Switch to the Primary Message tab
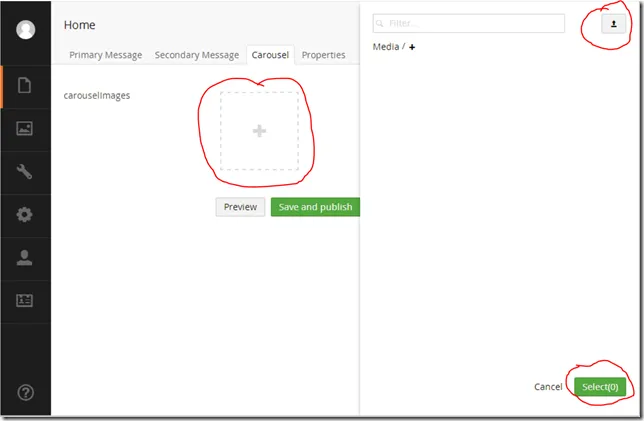The width and height of the screenshot is (644, 421). (105, 55)
